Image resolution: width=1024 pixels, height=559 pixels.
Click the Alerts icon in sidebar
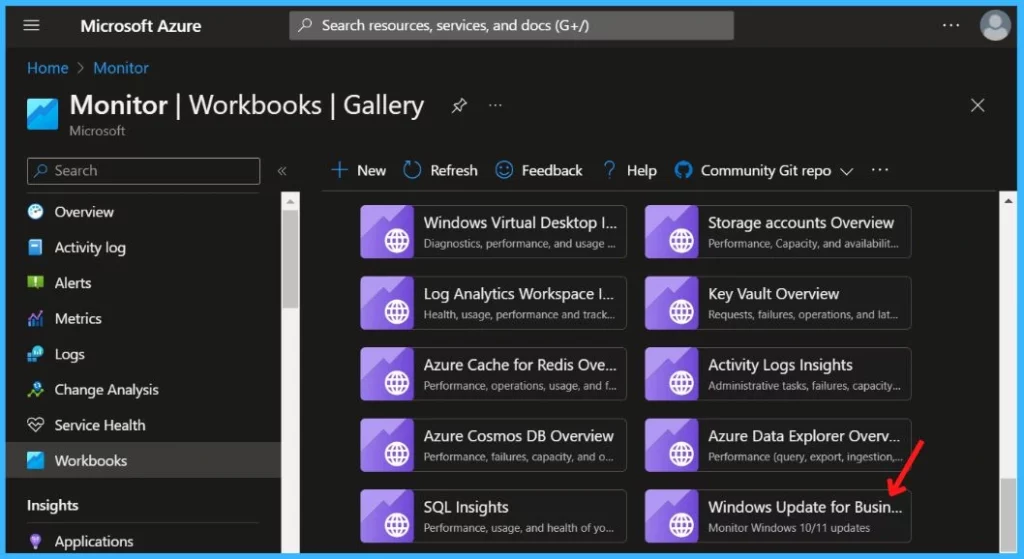pyautogui.click(x=35, y=282)
